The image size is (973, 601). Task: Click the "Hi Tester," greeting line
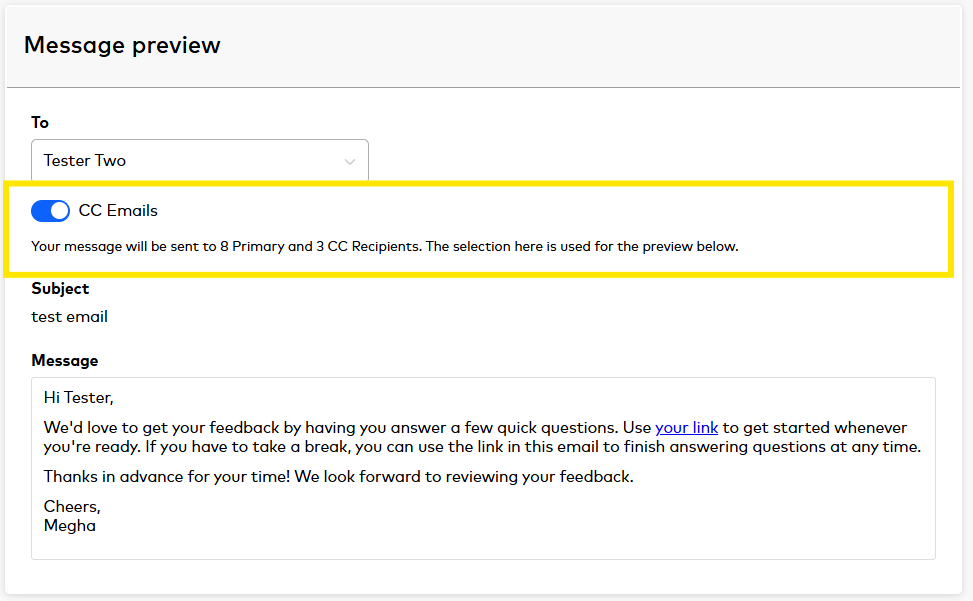pos(78,398)
